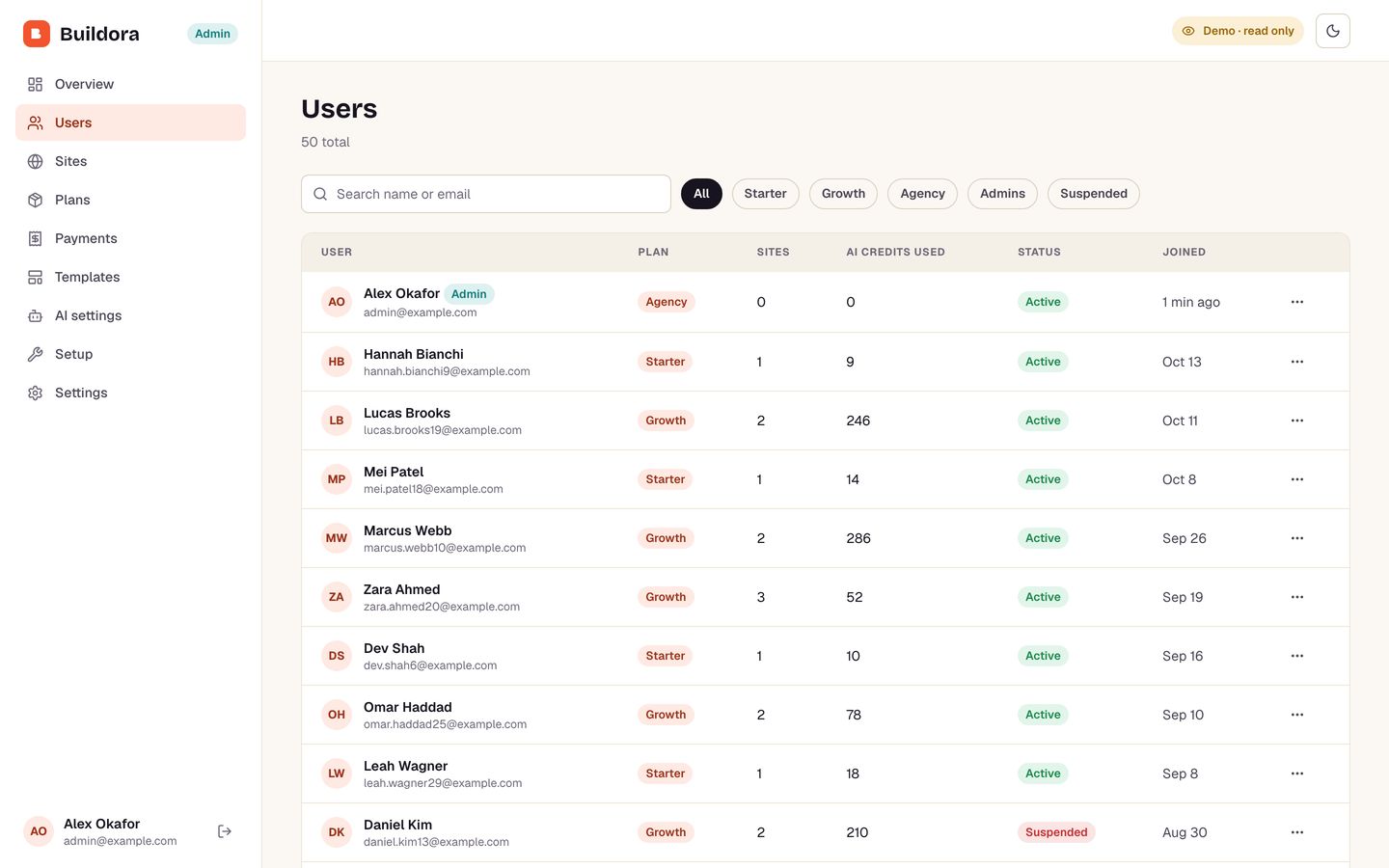Image resolution: width=1389 pixels, height=868 pixels.
Task: Click the DK avatar for Daniel Kim
Action: [x=337, y=832]
